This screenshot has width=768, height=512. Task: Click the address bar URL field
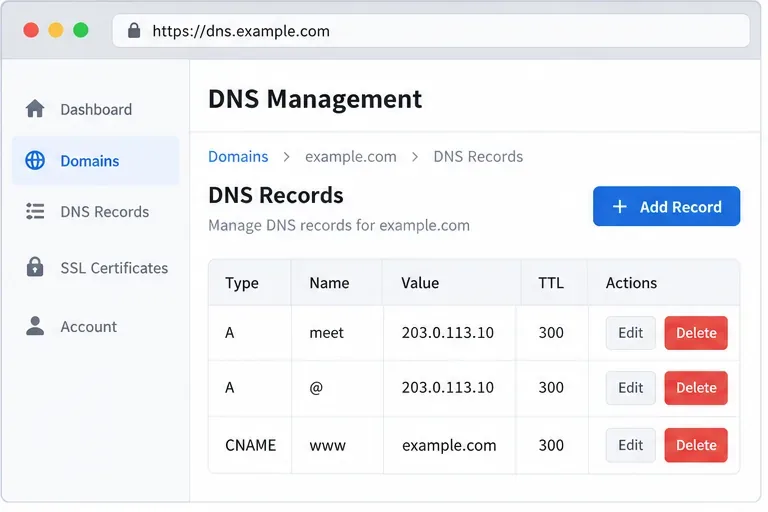[x=431, y=31]
